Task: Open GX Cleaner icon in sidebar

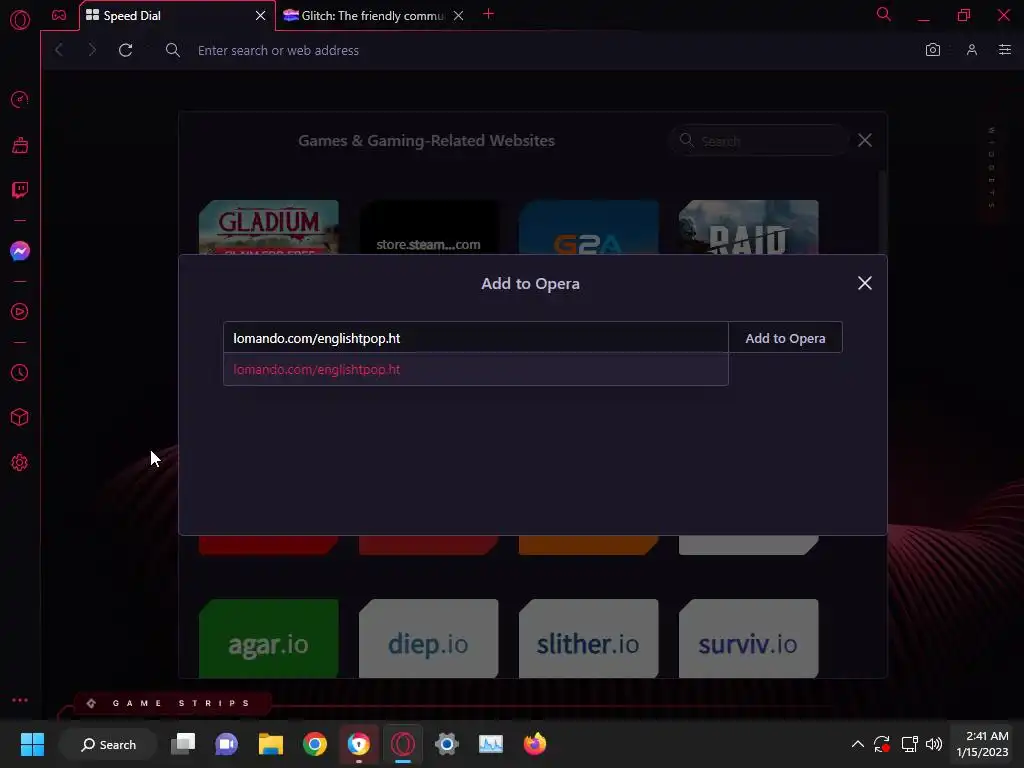Action: coord(20,145)
